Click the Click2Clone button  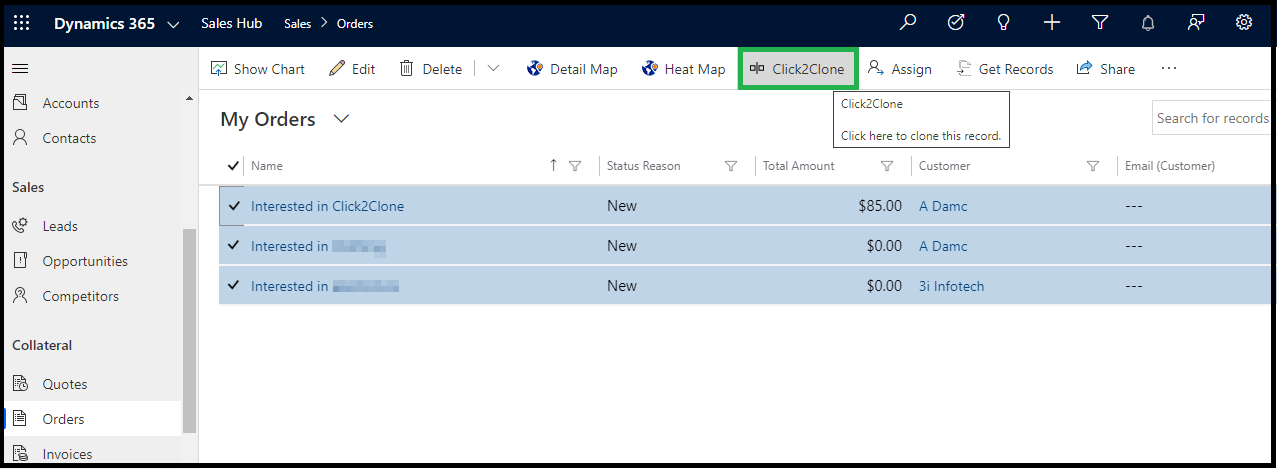click(x=797, y=69)
